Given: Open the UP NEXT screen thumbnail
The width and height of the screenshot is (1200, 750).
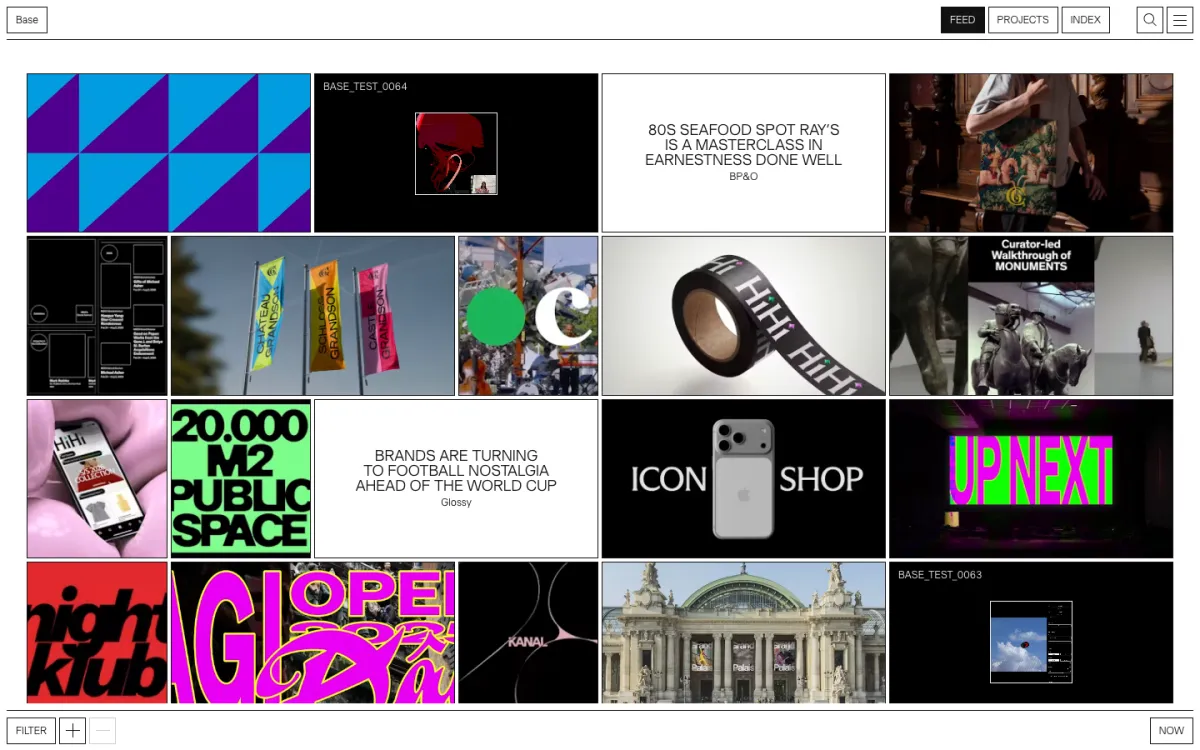Looking at the screenshot, I should pyautogui.click(x=1031, y=479).
